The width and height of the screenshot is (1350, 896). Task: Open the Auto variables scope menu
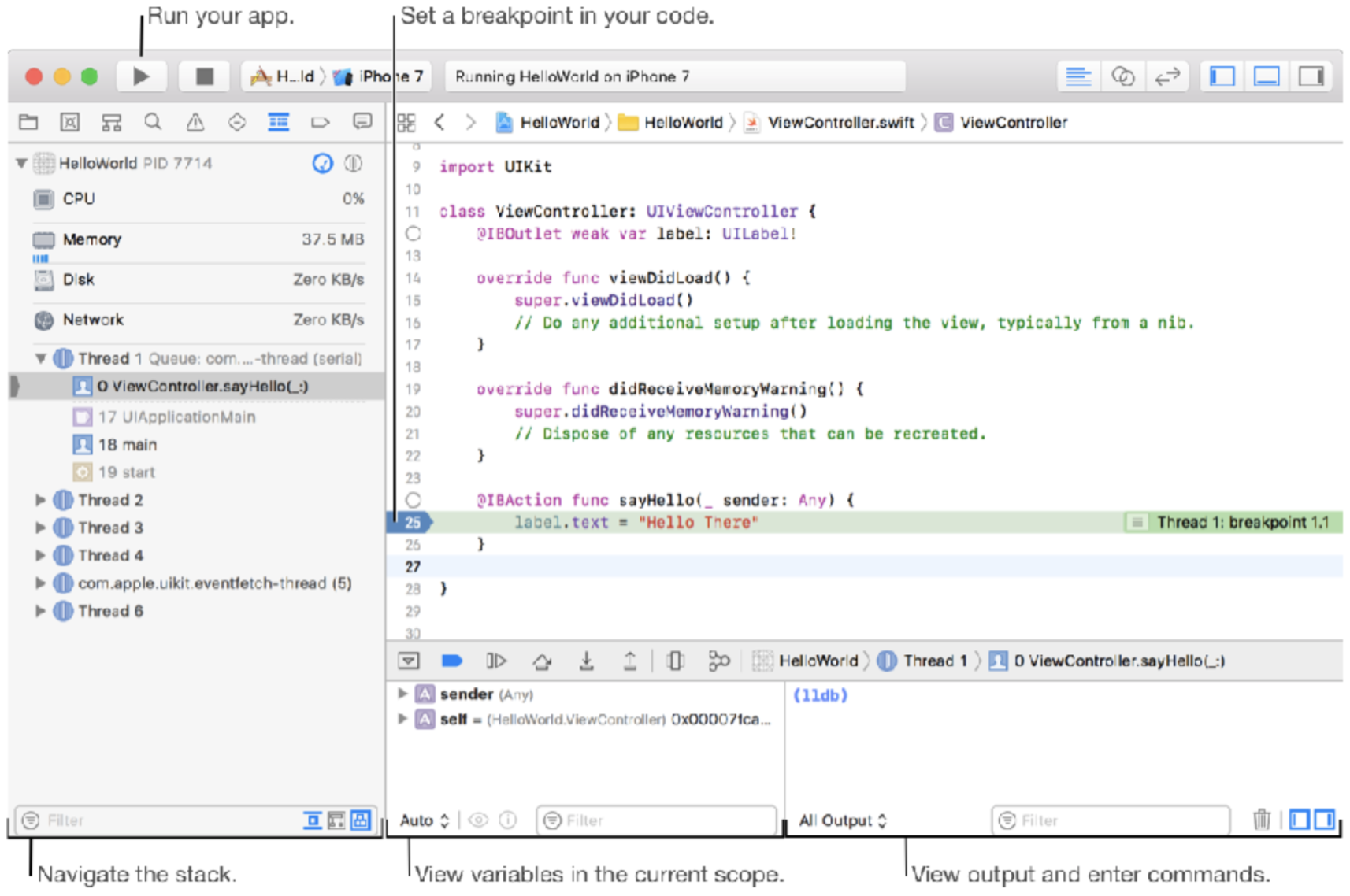(x=425, y=820)
